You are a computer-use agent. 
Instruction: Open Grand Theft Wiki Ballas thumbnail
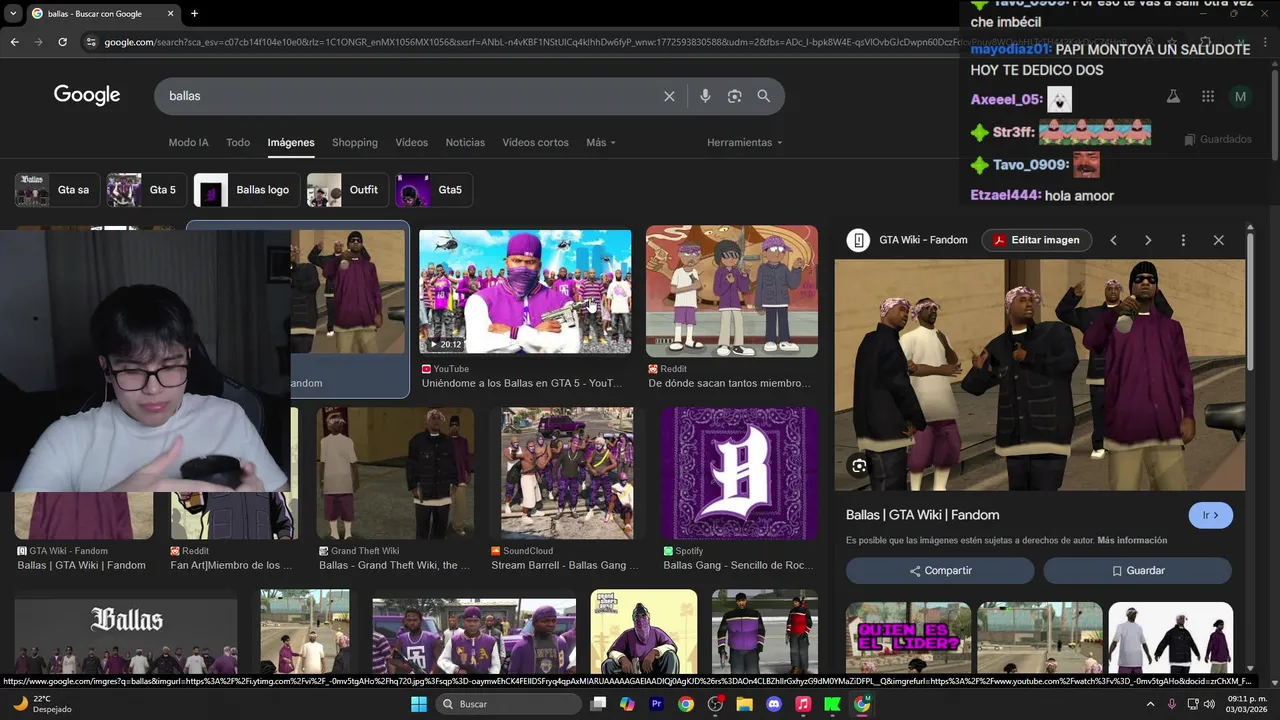point(395,473)
